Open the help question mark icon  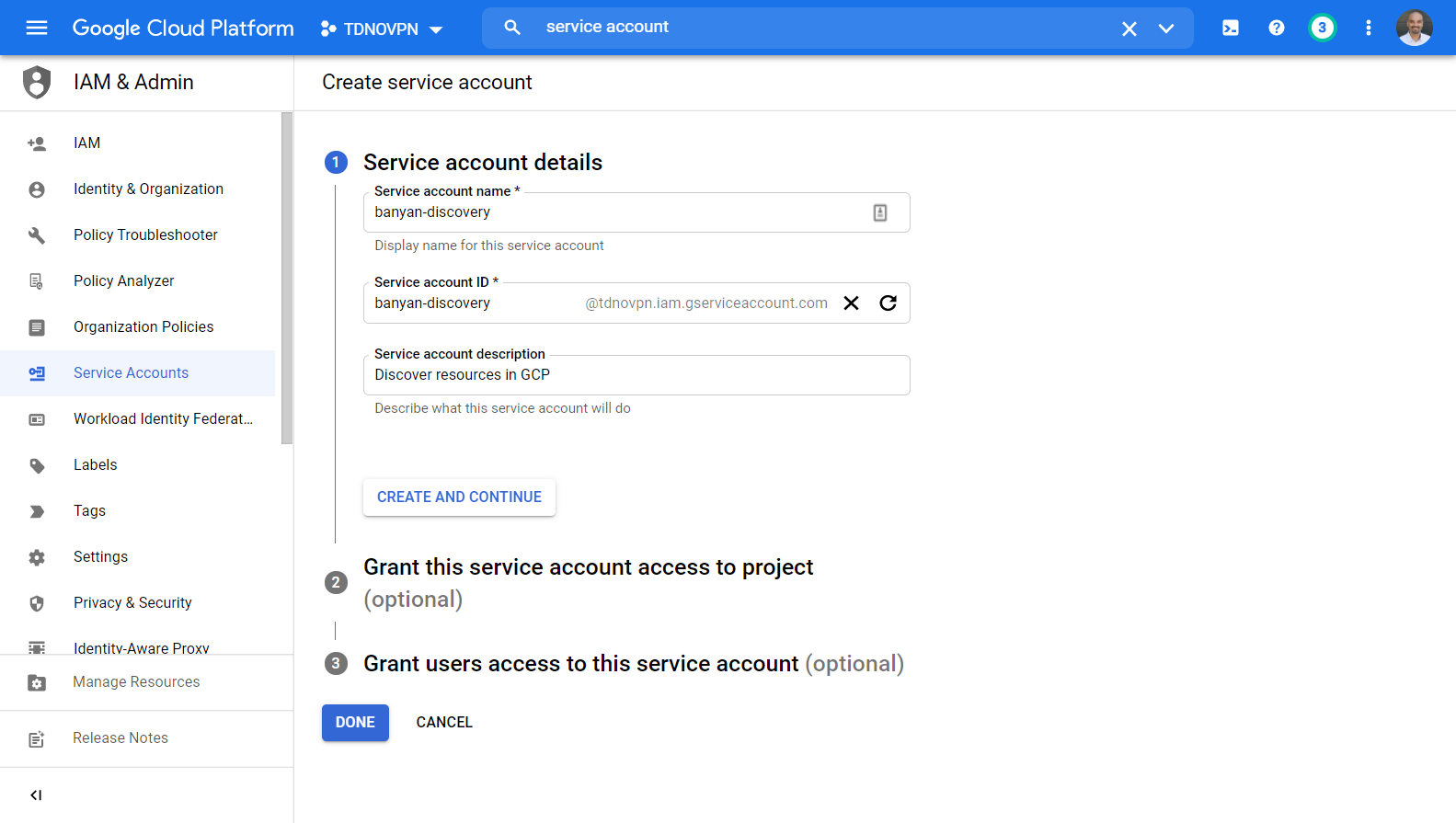pos(1276,28)
